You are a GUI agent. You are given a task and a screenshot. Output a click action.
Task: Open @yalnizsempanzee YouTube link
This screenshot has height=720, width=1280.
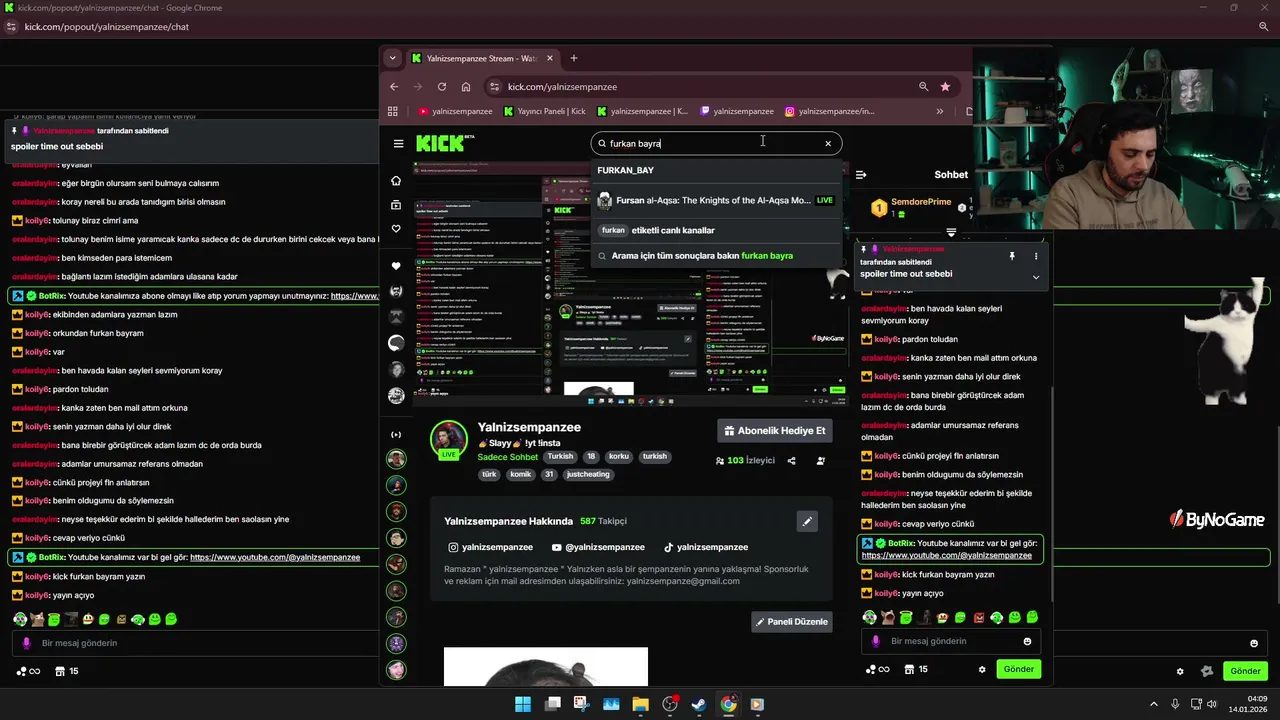tap(598, 547)
